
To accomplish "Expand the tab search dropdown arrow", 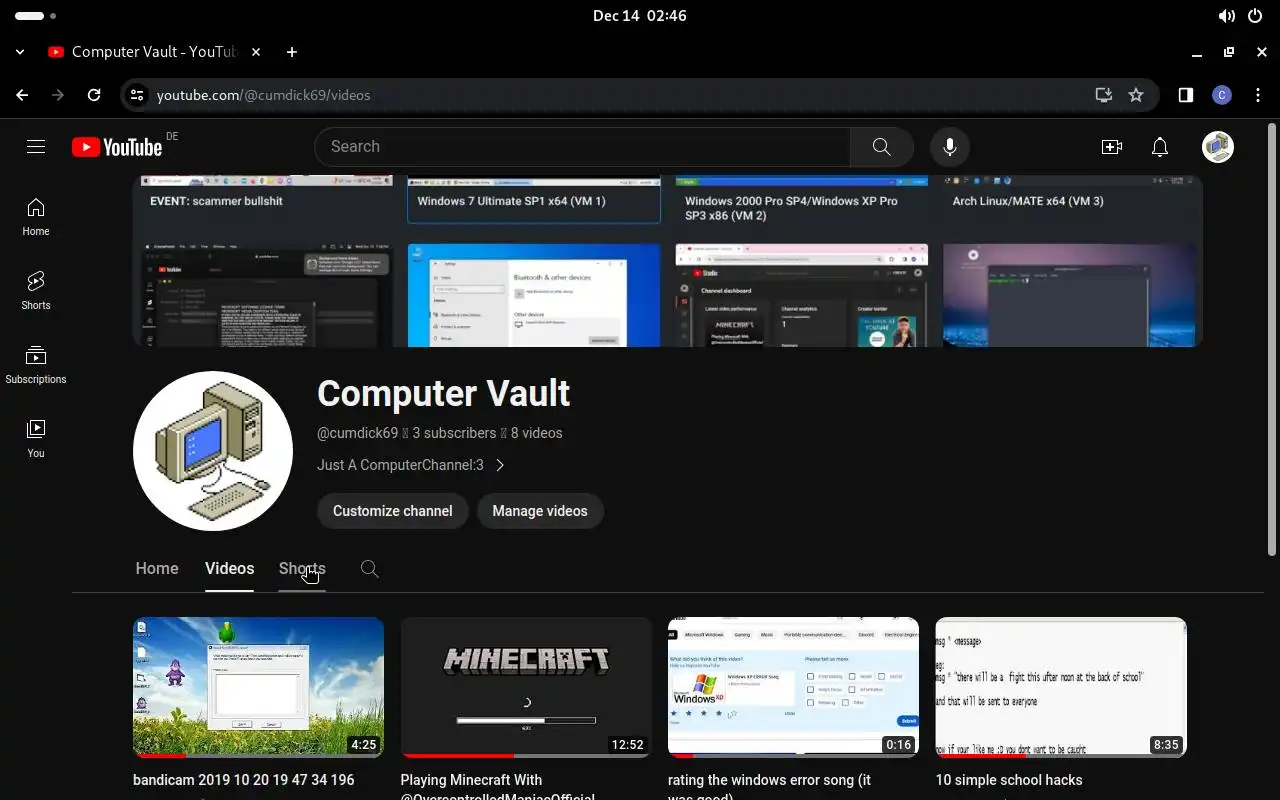I will pyautogui.click(x=22, y=52).
